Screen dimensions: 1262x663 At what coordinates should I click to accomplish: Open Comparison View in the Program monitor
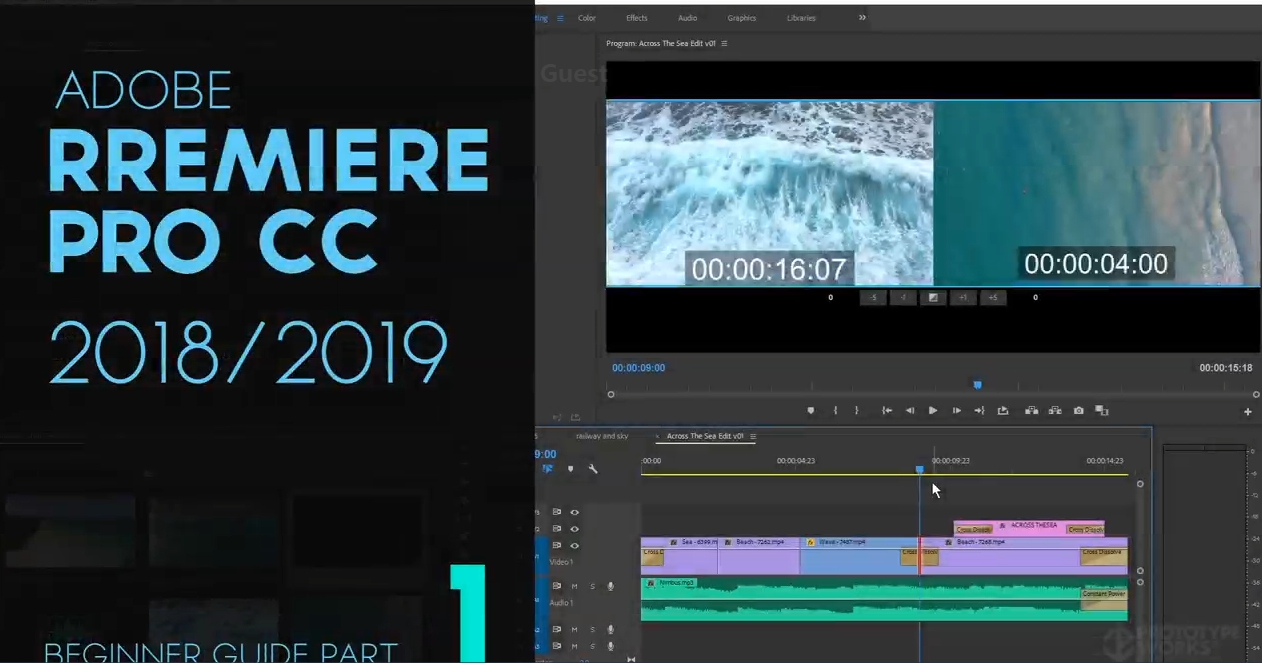(1102, 410)
